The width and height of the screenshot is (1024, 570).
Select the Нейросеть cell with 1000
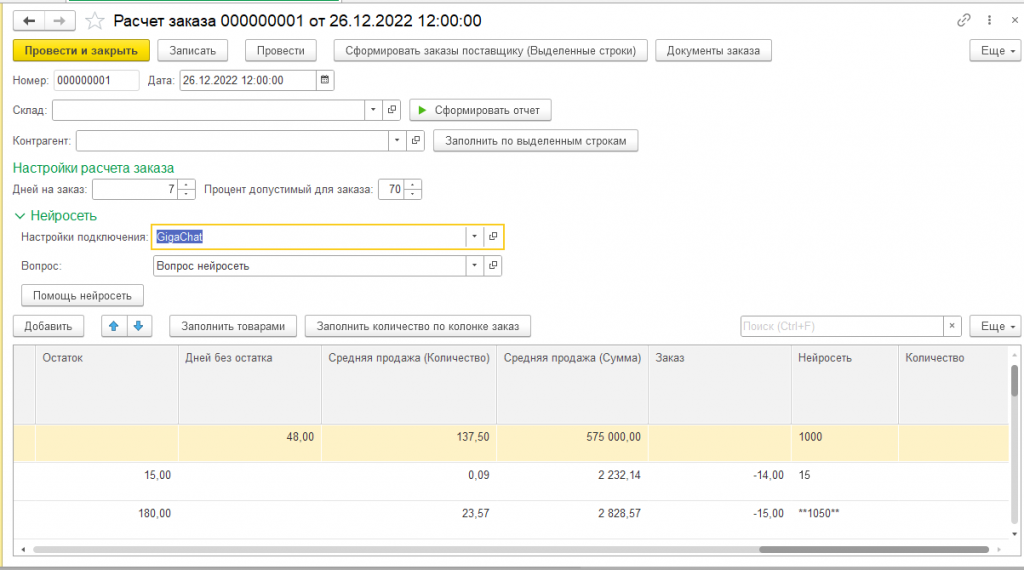(844, 443)
